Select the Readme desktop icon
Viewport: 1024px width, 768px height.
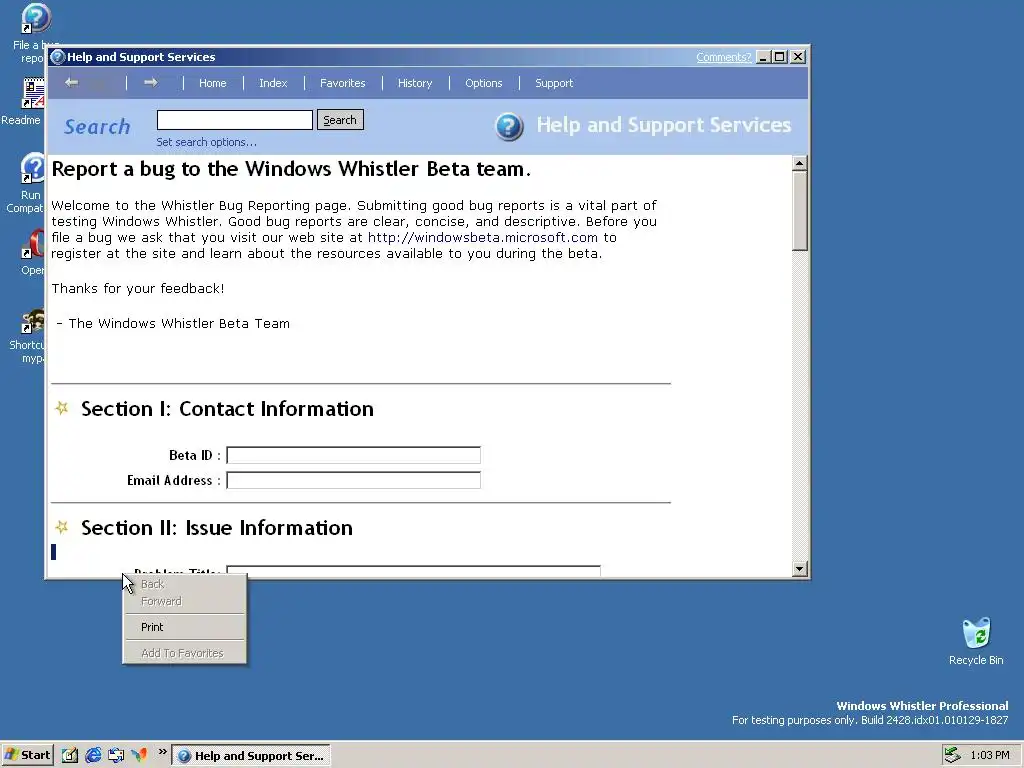click(x=33, y=93)
